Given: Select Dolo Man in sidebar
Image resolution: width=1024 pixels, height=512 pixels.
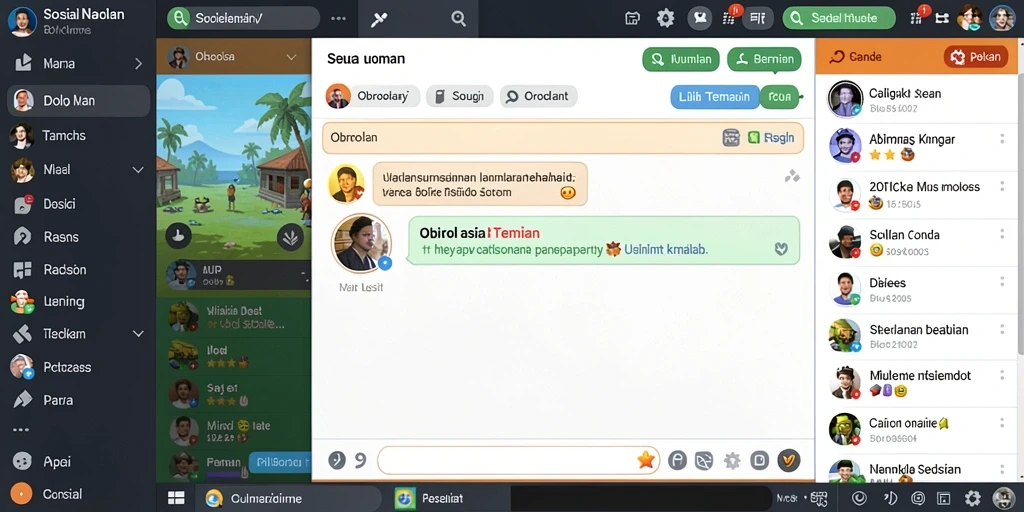Looking at the screenshot, I should pyautogui.click(x=78, y=101).
